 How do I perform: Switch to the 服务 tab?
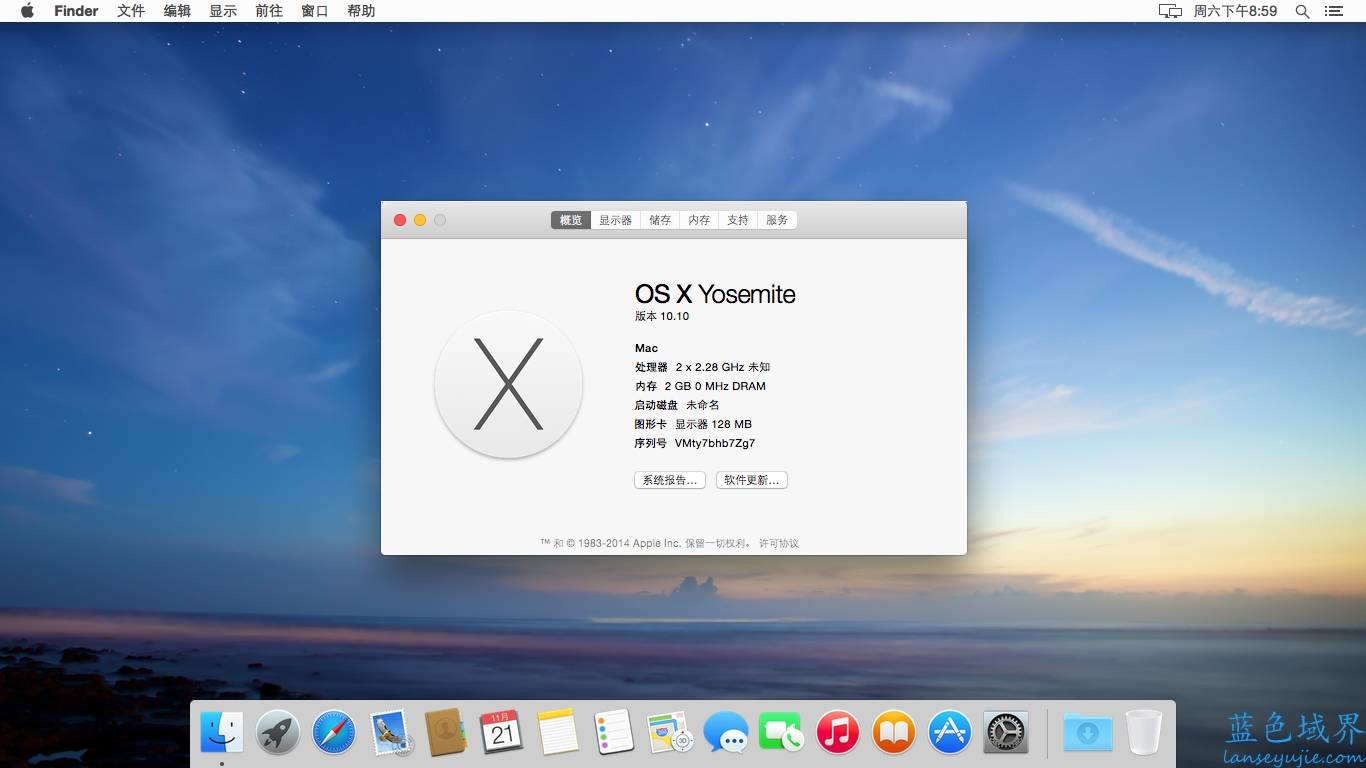click(777, 220)
